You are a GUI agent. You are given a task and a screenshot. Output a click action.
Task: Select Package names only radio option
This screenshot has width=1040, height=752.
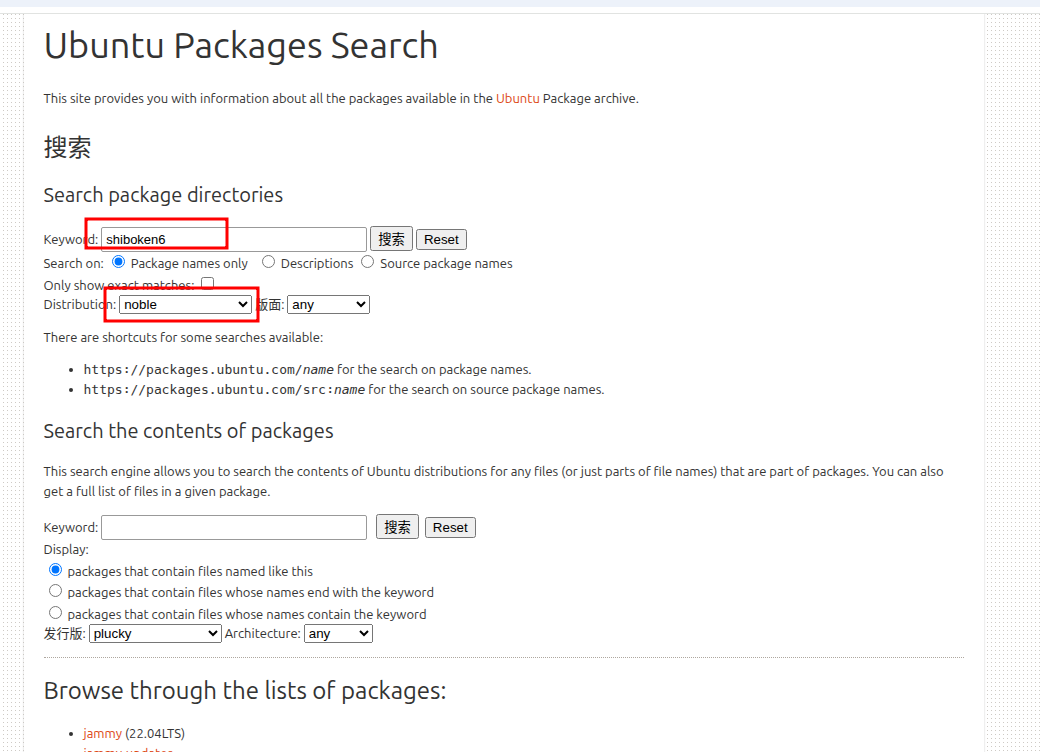119,262
